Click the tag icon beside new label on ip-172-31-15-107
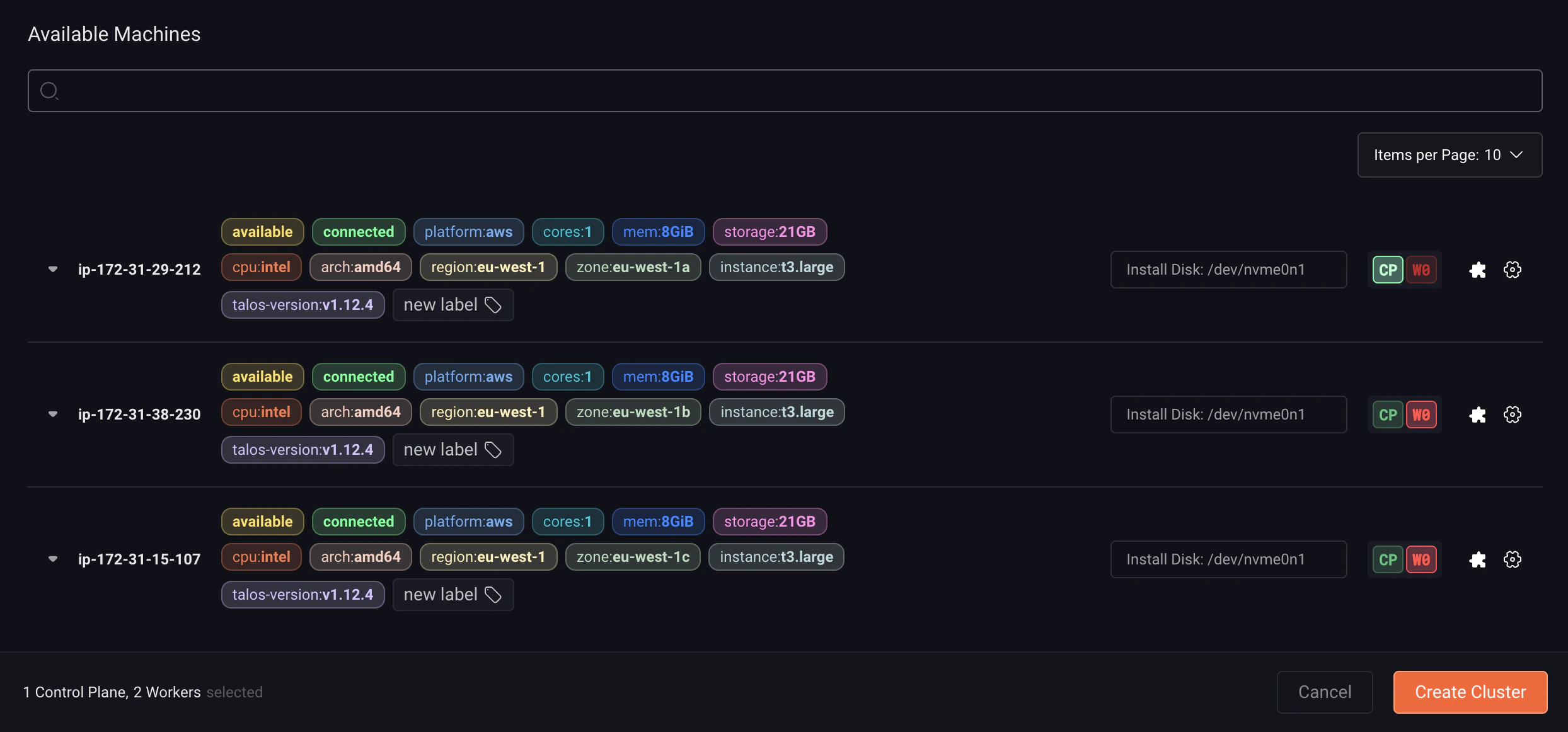The image size is (1568, 732). (x=493, y=594)
